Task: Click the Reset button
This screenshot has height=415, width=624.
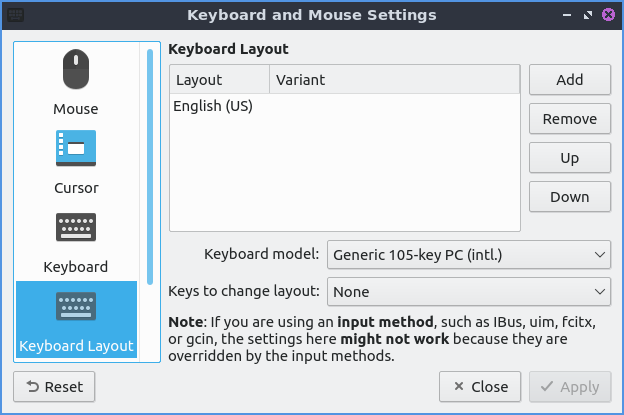Action: pyautogui.click(x=53, y=387)
